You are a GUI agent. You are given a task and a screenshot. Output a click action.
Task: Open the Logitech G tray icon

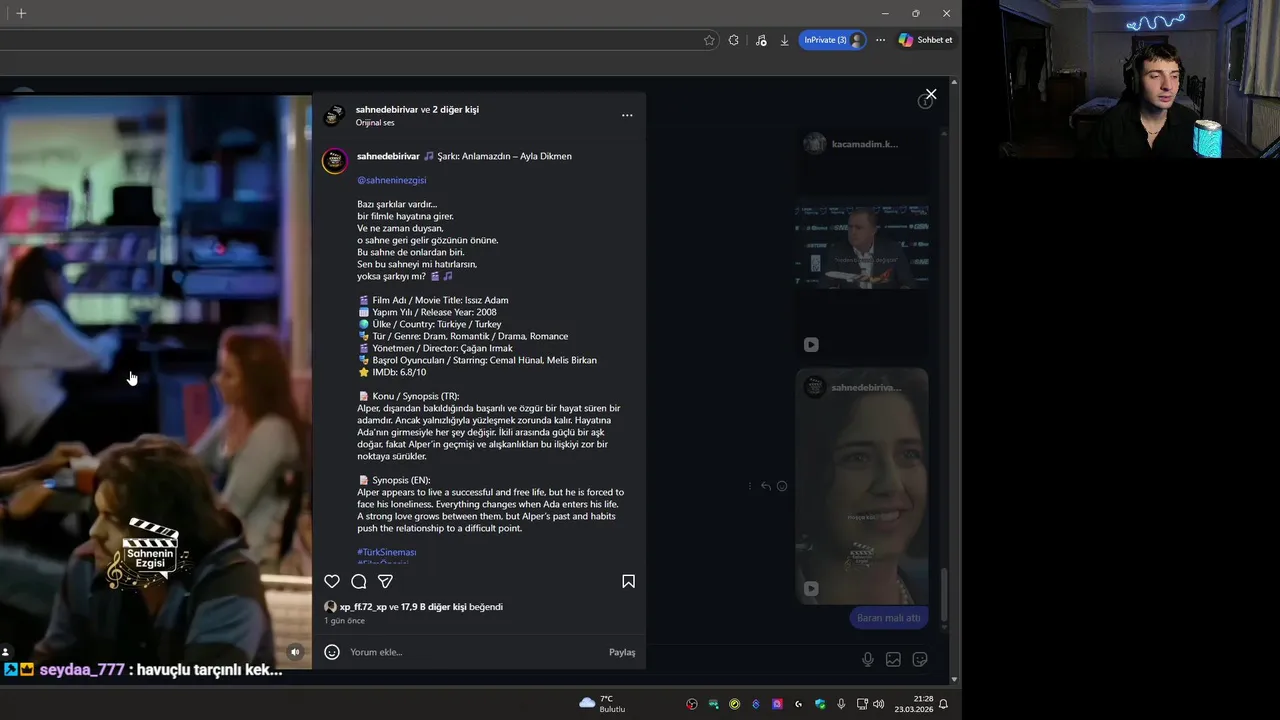pyautogui.click(x=798, y=704)
